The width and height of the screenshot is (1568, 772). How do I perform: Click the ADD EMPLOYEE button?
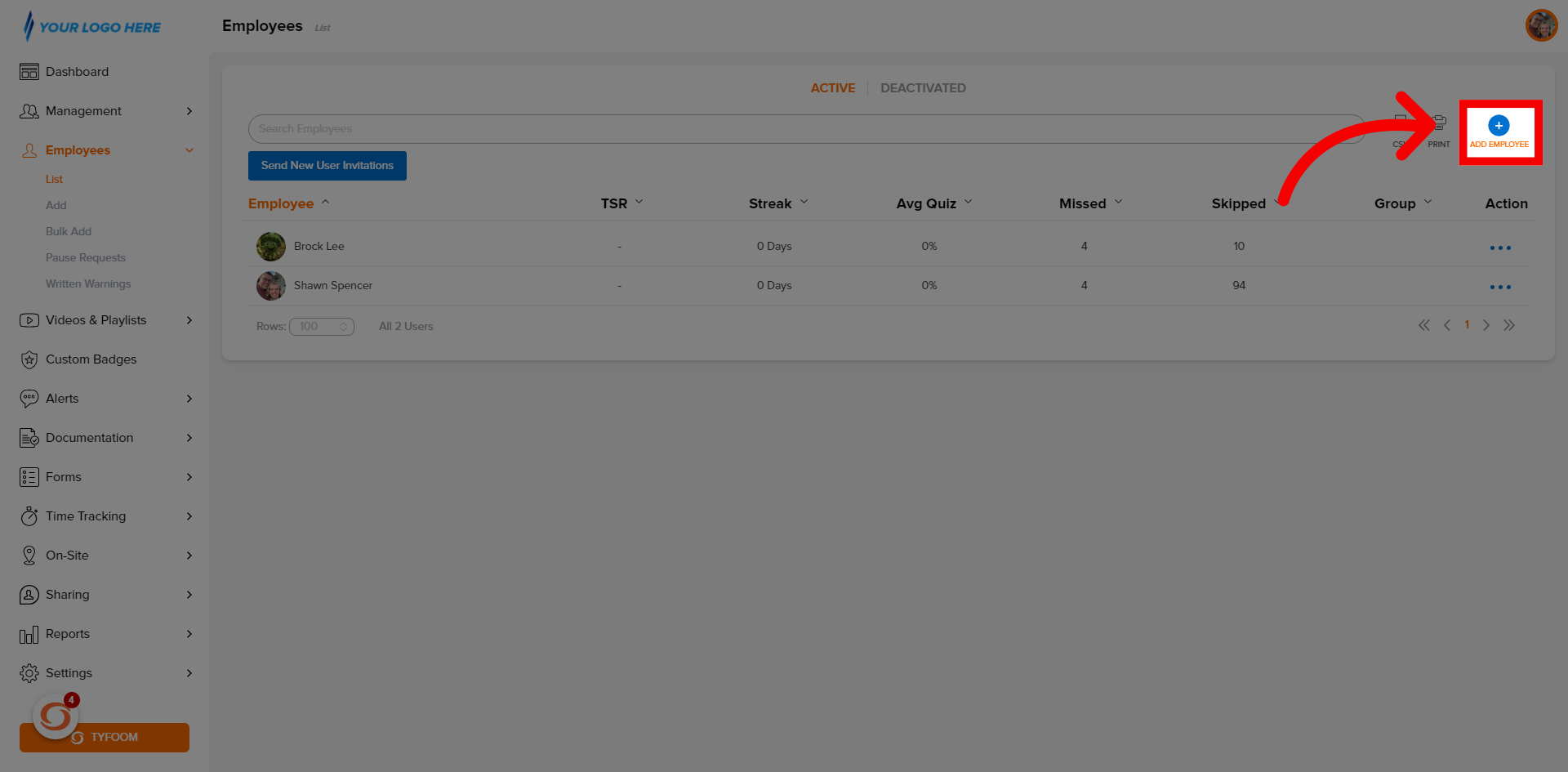pyautogui.click(x=1499, y=132)
